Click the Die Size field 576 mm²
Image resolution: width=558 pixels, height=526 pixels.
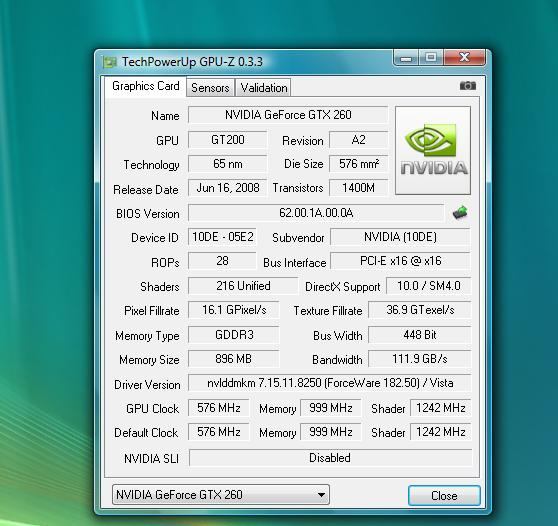(x=358, y=164)
